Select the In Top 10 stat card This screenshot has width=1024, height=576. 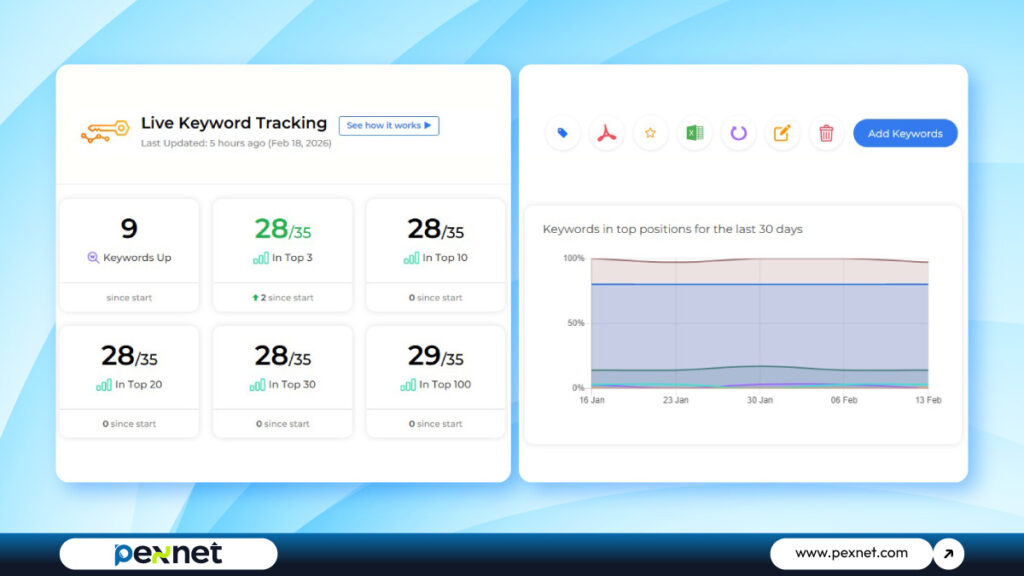[x=435, y=254]
